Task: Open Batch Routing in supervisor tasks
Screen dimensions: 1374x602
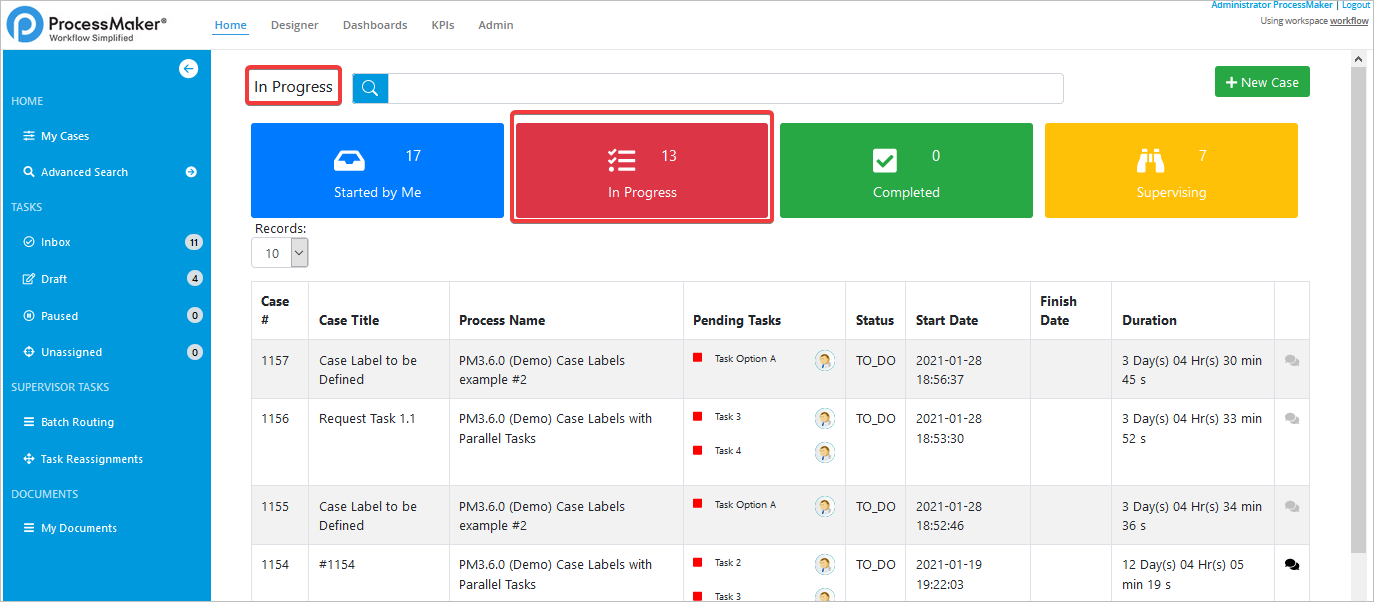Action: (75, 421)
